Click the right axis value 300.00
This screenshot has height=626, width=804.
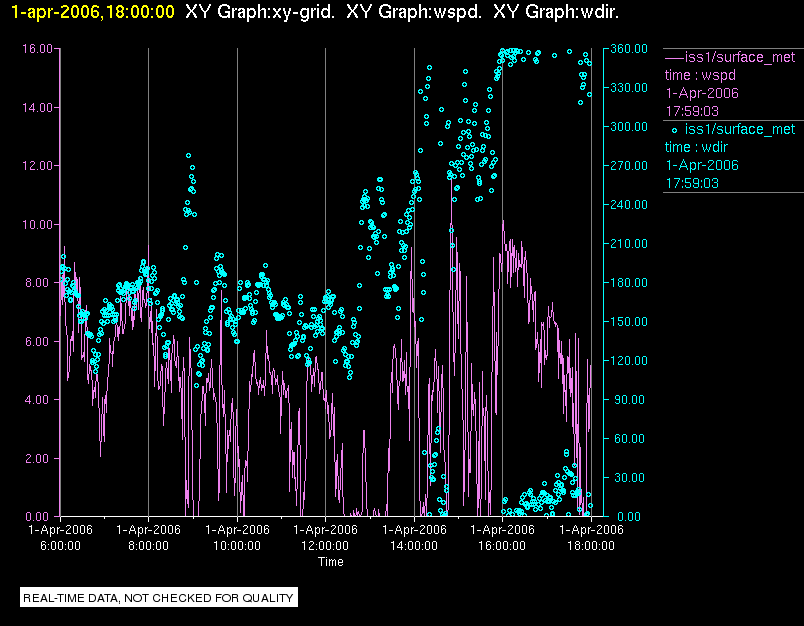point(629,127)
